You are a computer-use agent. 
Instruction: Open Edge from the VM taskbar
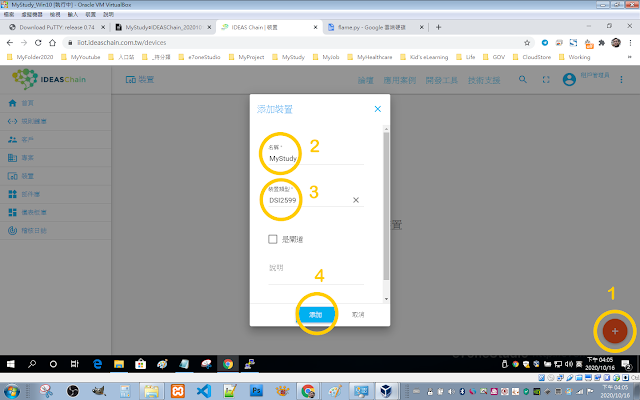pos(97,364)
